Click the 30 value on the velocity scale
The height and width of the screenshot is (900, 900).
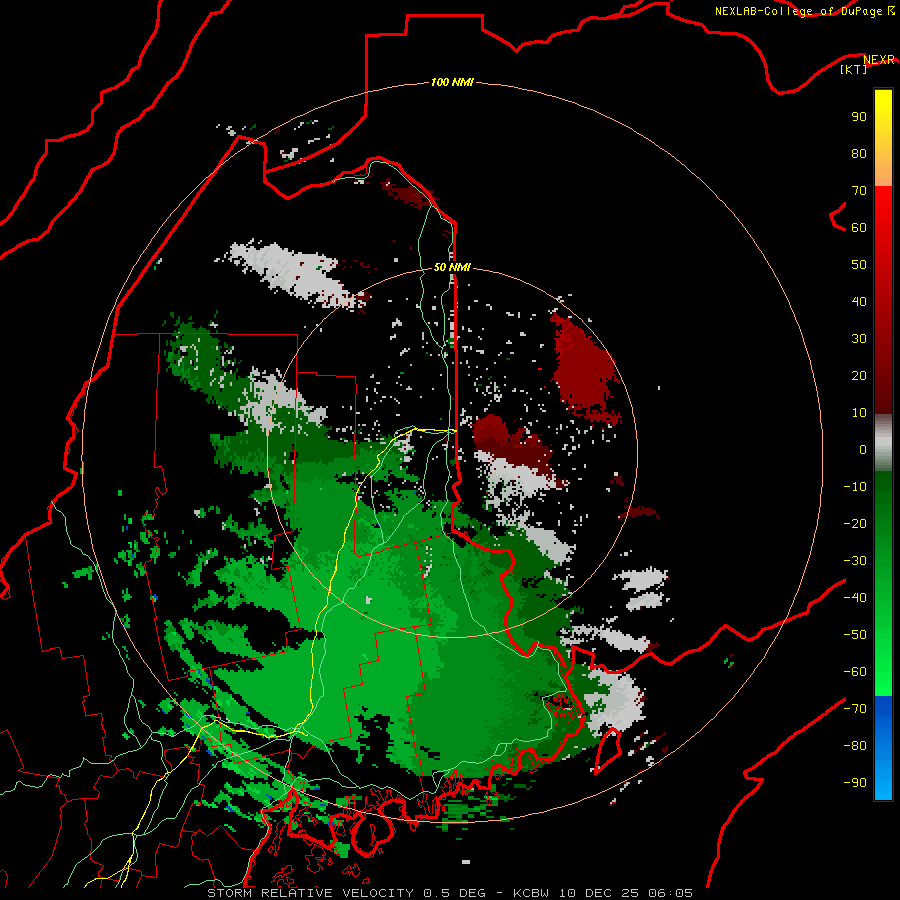pos(859,339)
